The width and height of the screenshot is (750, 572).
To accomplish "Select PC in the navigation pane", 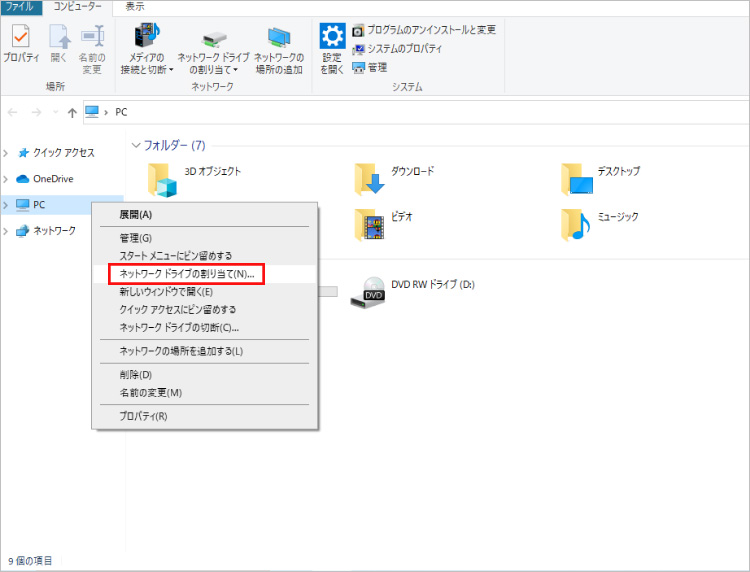I will point(31,205).
